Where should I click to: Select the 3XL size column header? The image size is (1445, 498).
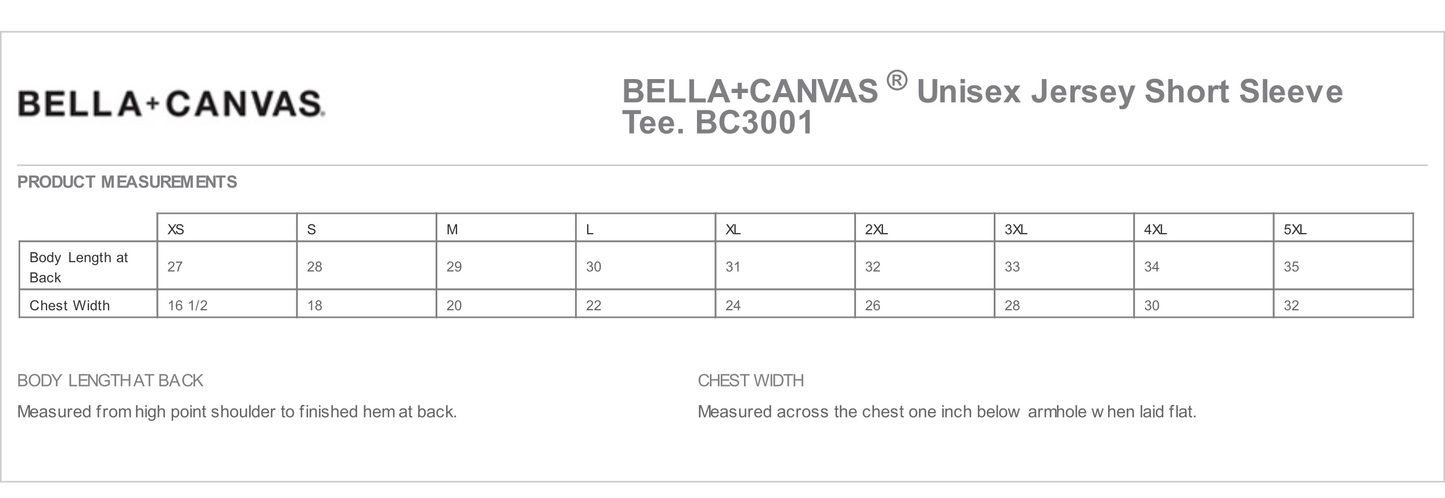pos(1015,229)
